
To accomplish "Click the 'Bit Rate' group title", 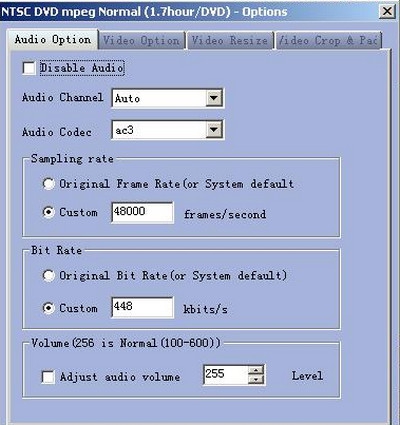I will tap(56, 250).
